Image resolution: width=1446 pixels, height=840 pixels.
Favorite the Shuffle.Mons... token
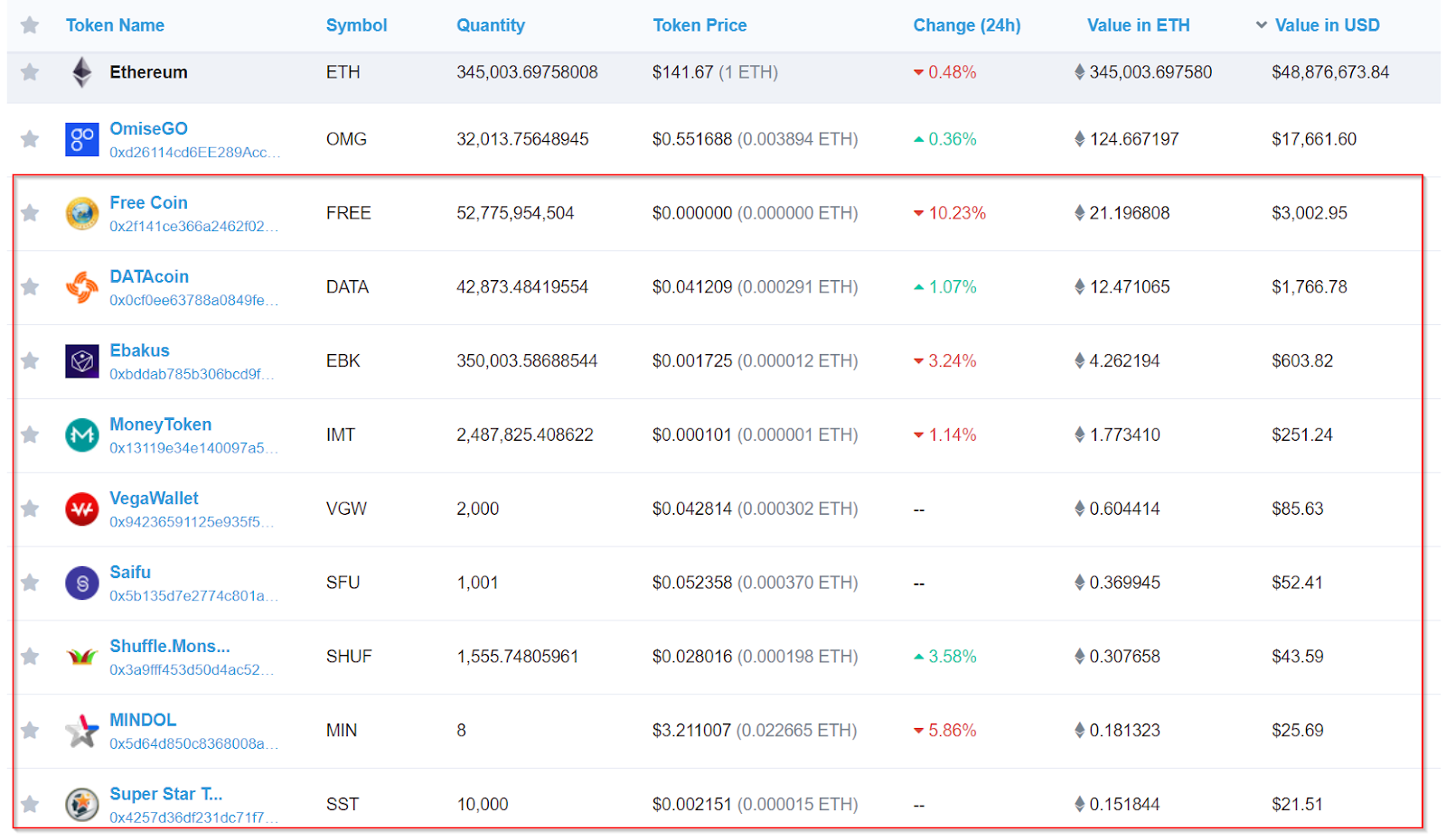click(30, 657)
